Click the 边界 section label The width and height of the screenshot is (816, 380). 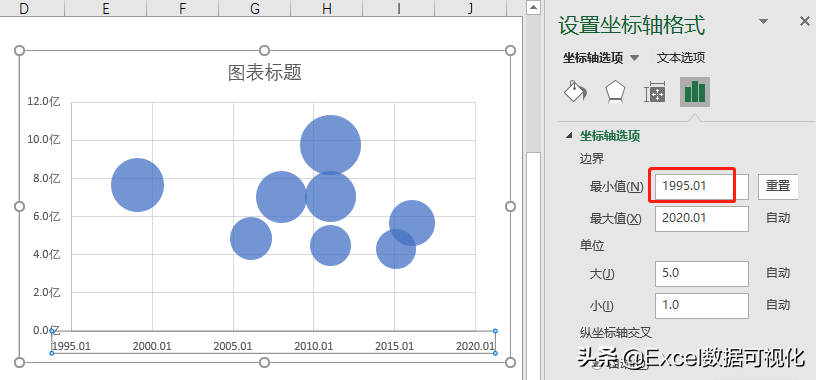click(592, 159)
